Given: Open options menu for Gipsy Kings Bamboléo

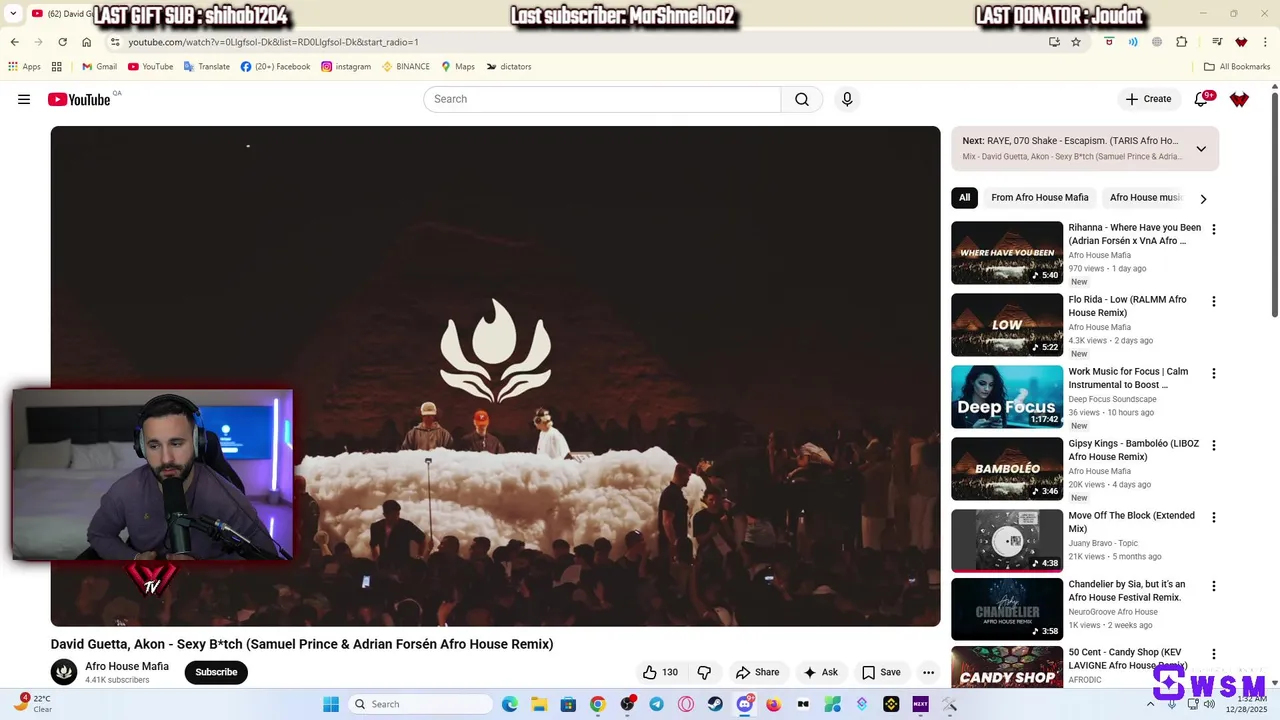Looking at the screenshot, I should [x=1214, y=445].
